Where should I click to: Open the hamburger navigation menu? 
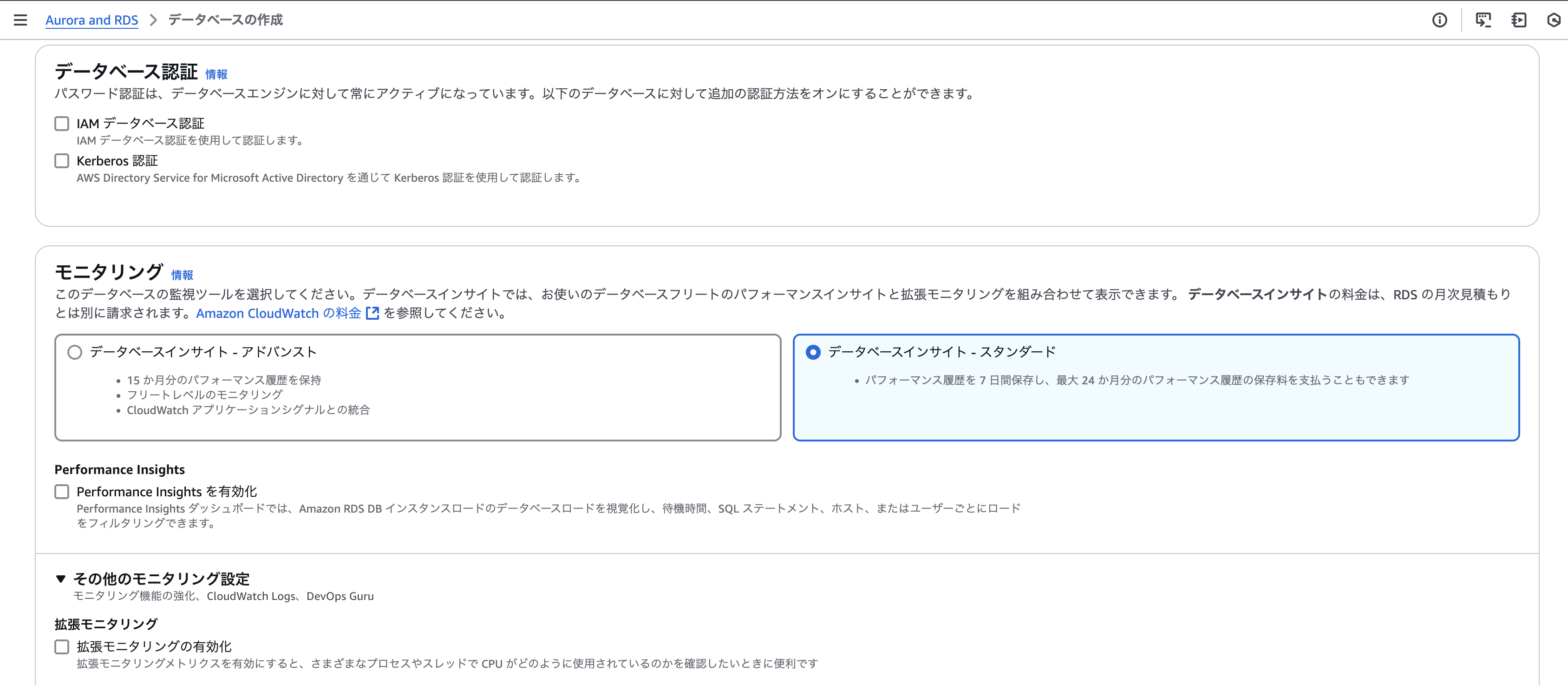click(x=20, y=20)
